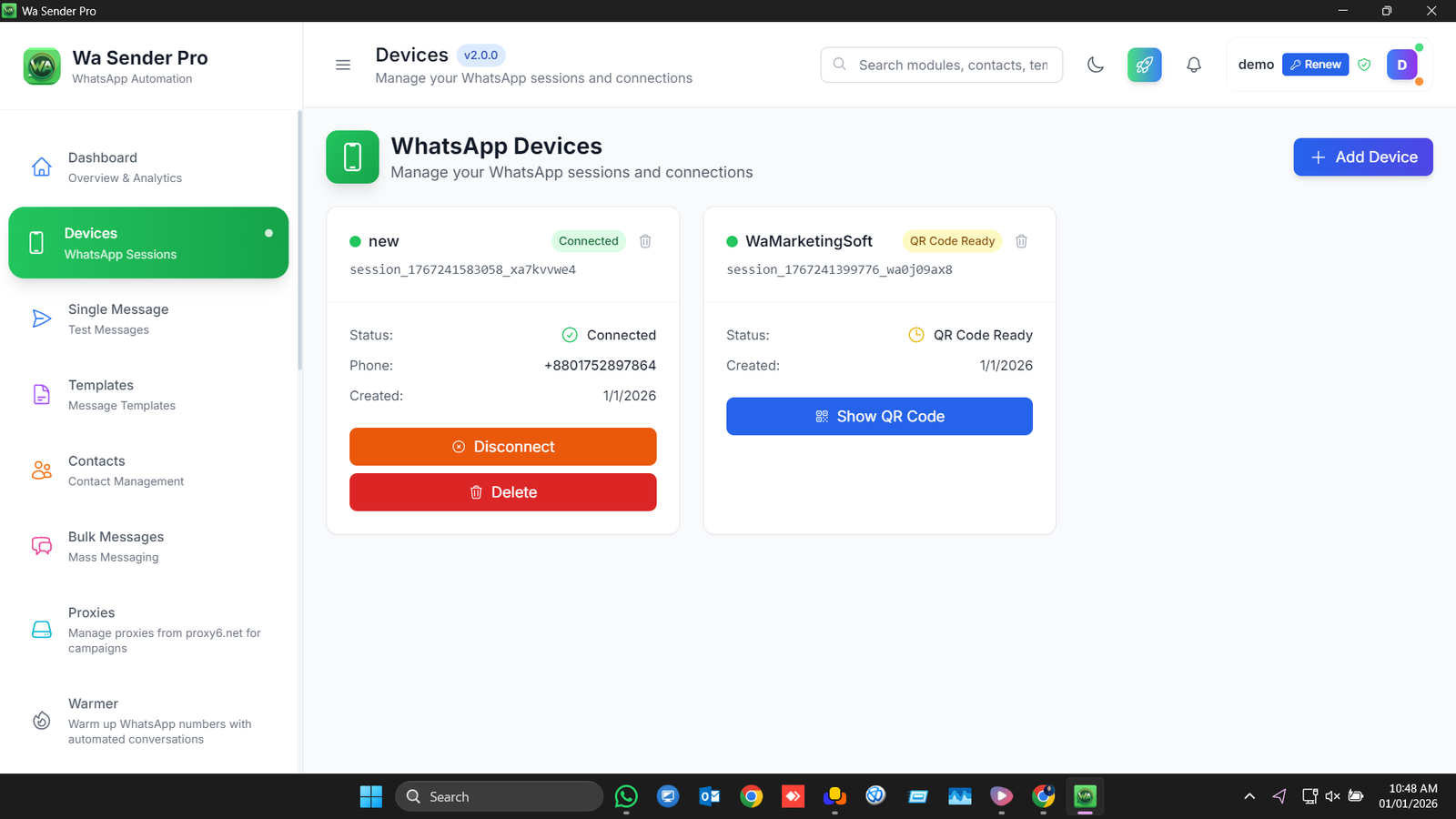
Task: Open WhatsApp from the taskbar
Action: tap(626, 796)
